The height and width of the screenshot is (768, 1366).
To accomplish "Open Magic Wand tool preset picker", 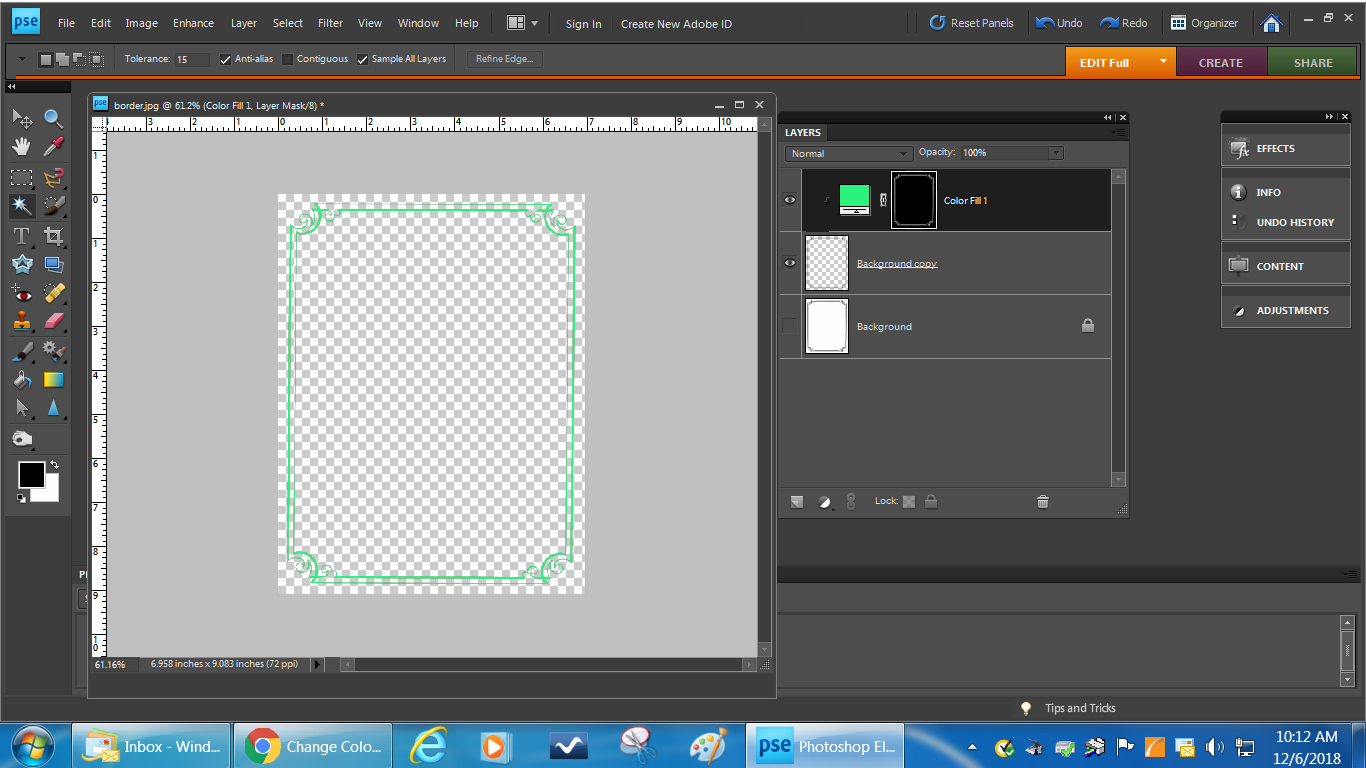I will click(x=22, y=59).
